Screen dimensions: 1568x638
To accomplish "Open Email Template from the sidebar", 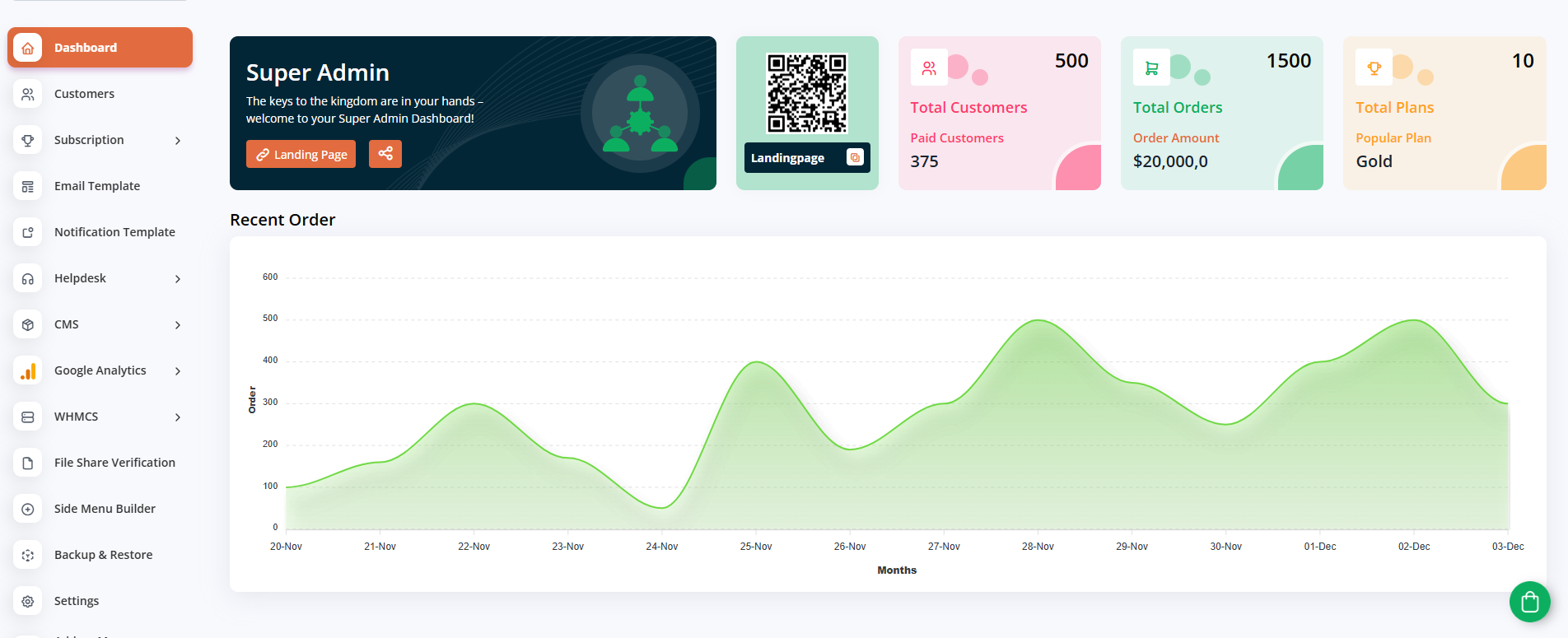I will point(96,186).
